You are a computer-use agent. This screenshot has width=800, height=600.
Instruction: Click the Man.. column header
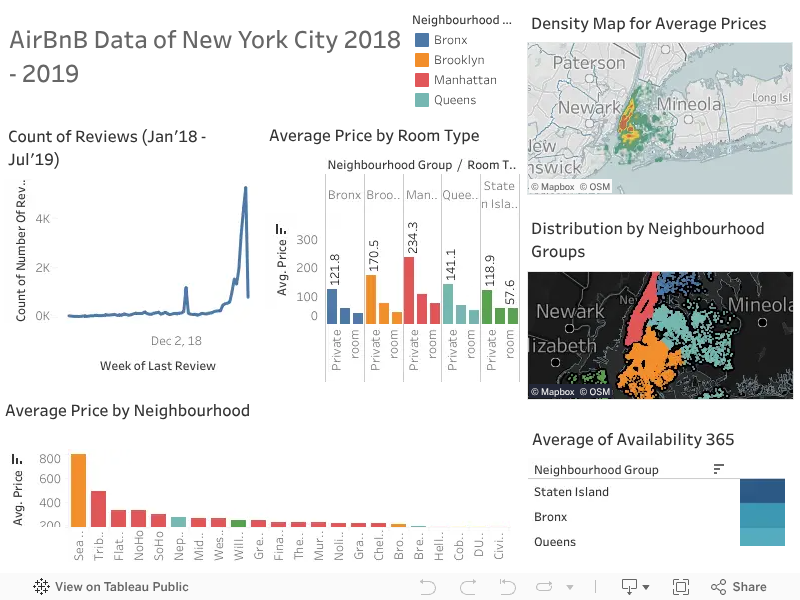[x=422, y=195]
